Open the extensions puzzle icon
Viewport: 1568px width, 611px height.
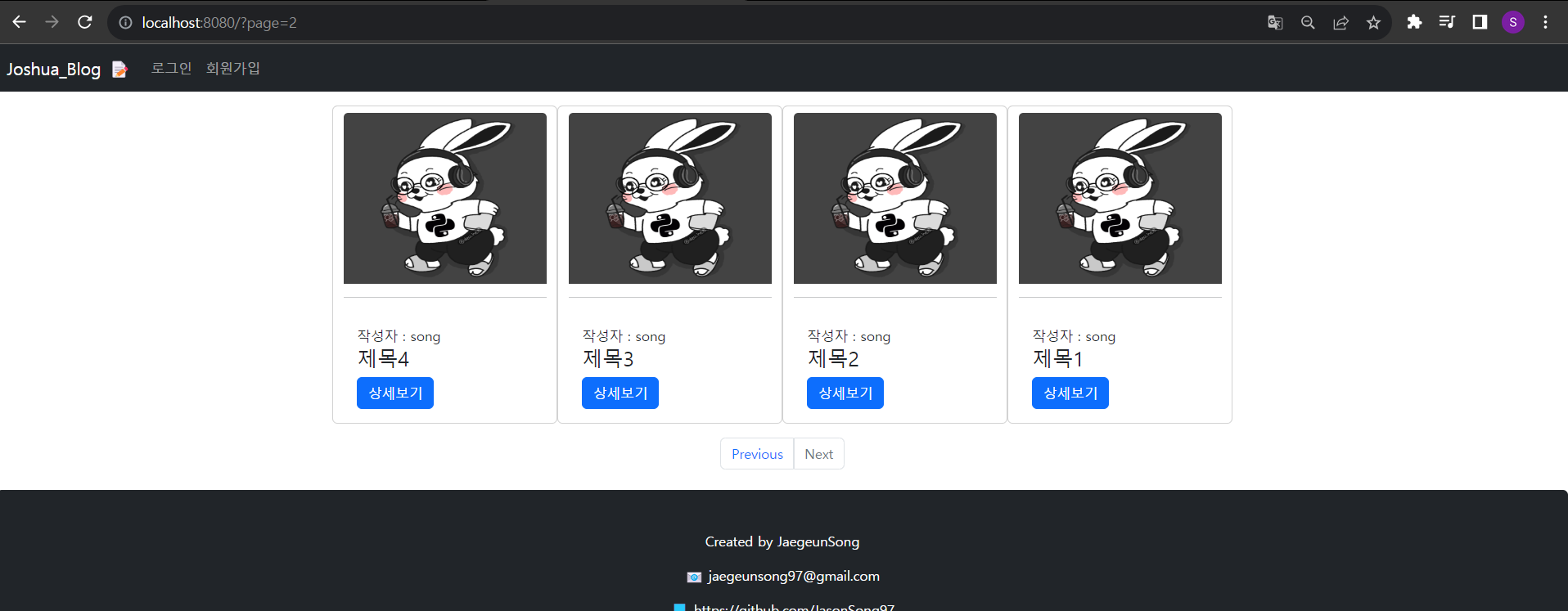click(x=1414, y=22)
